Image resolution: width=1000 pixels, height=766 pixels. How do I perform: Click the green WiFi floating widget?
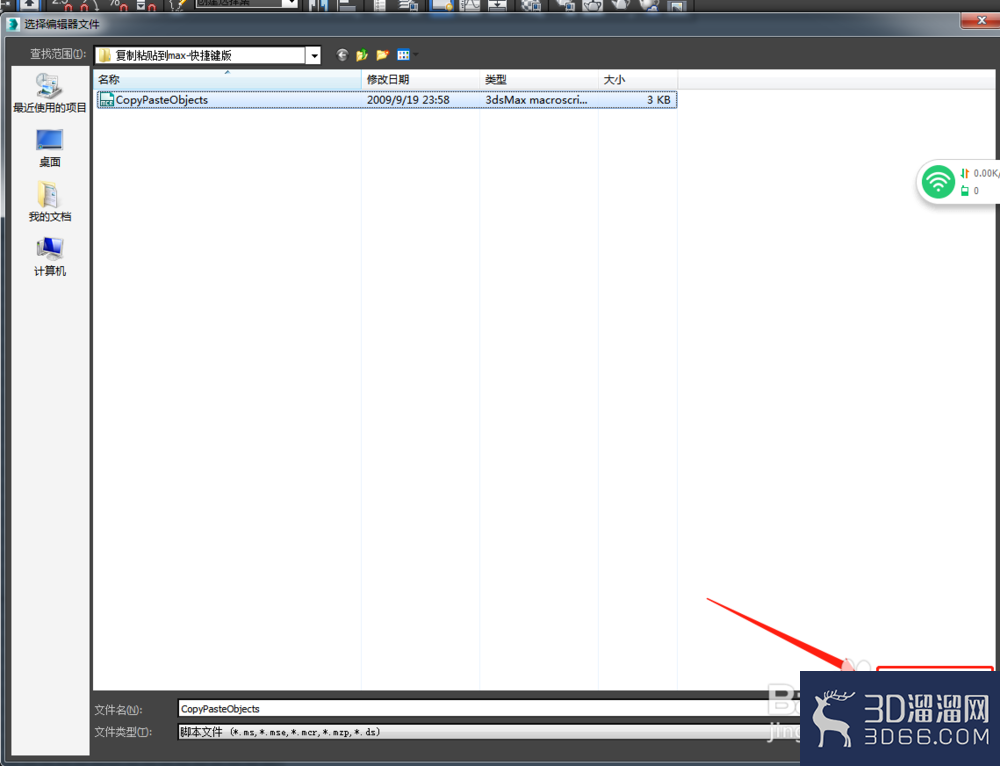(938, 182)
